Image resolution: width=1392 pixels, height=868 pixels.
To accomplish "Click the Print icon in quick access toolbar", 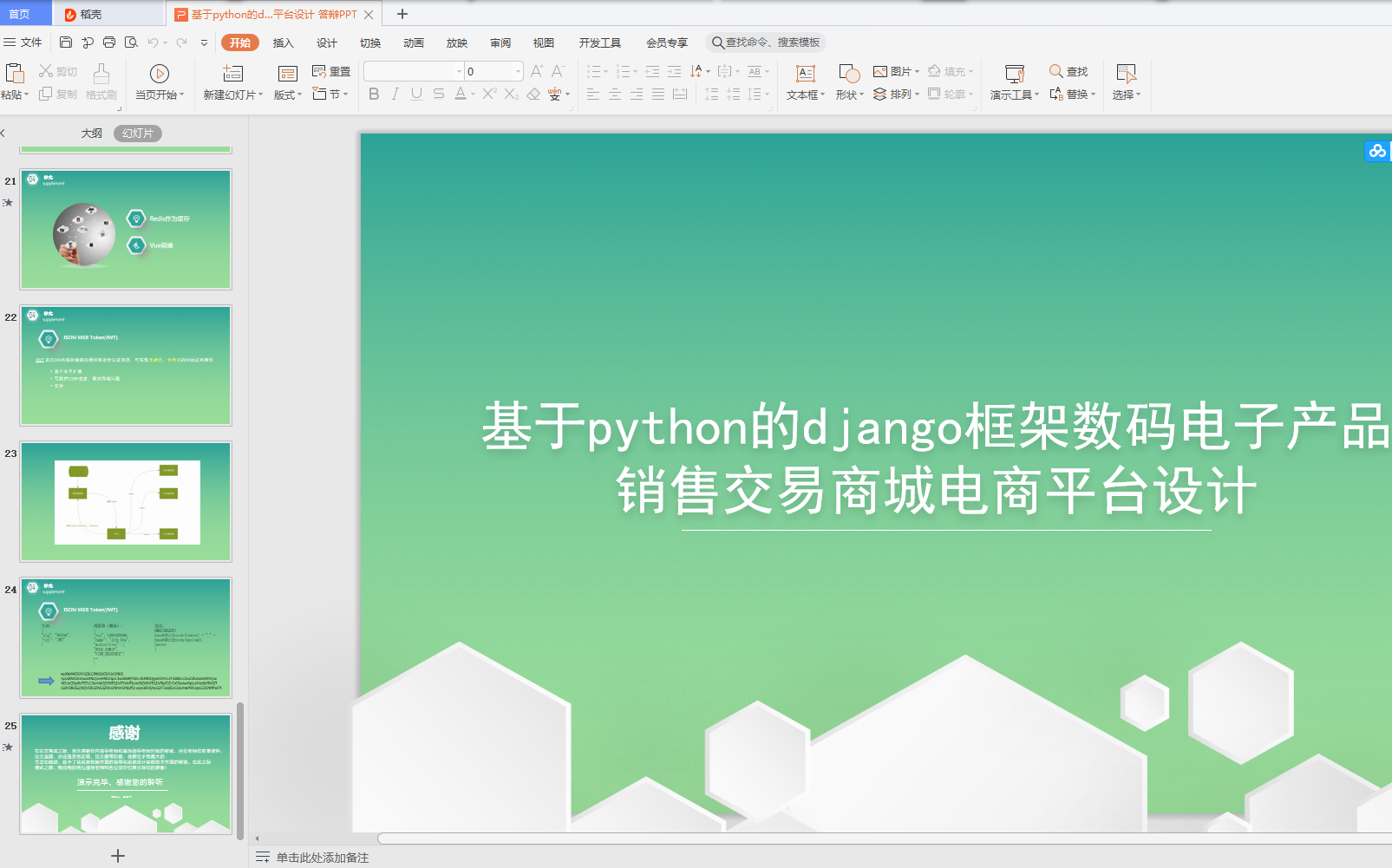I will tap(109, 42).
